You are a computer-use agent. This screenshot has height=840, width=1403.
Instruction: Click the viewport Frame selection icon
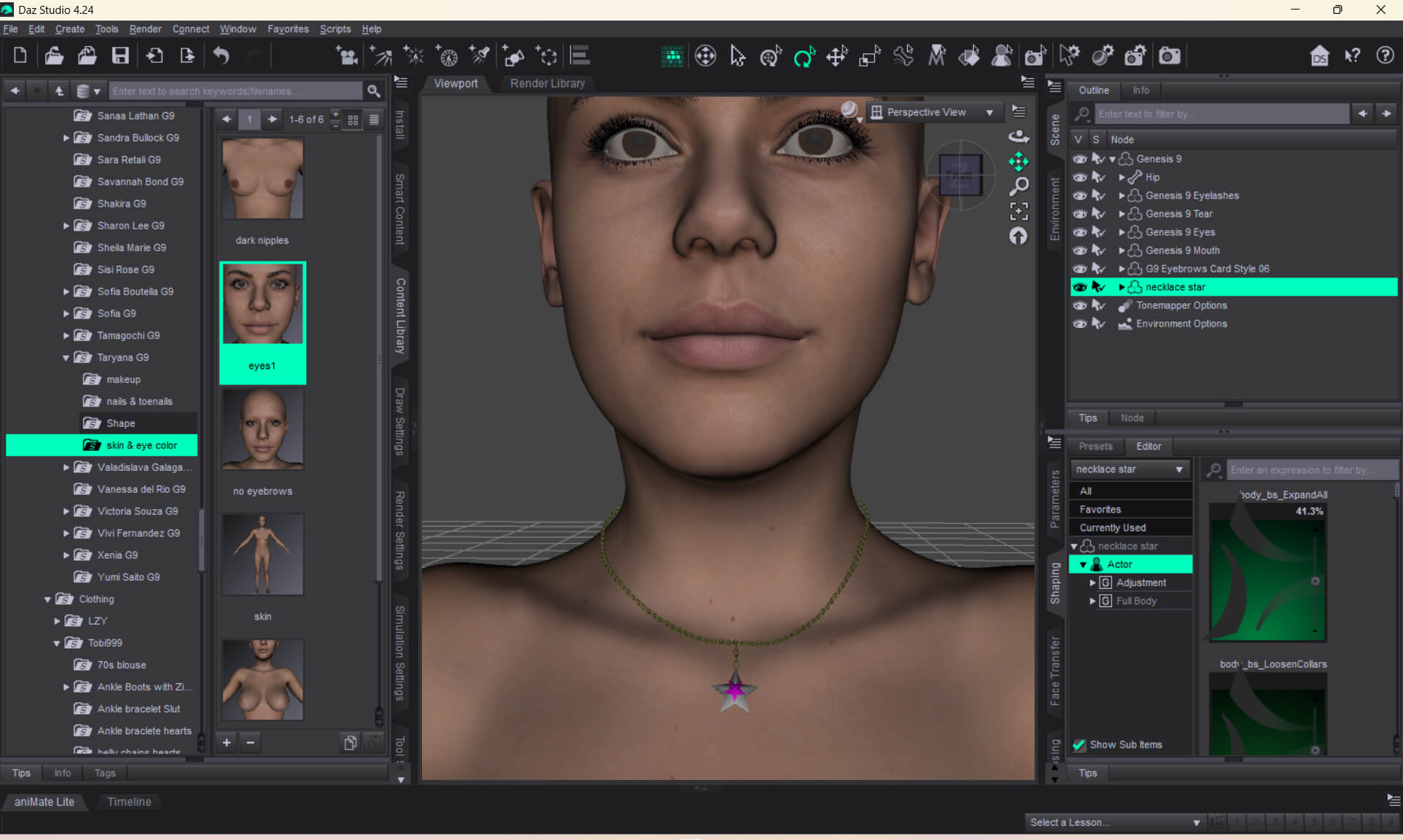(1018, 211)
